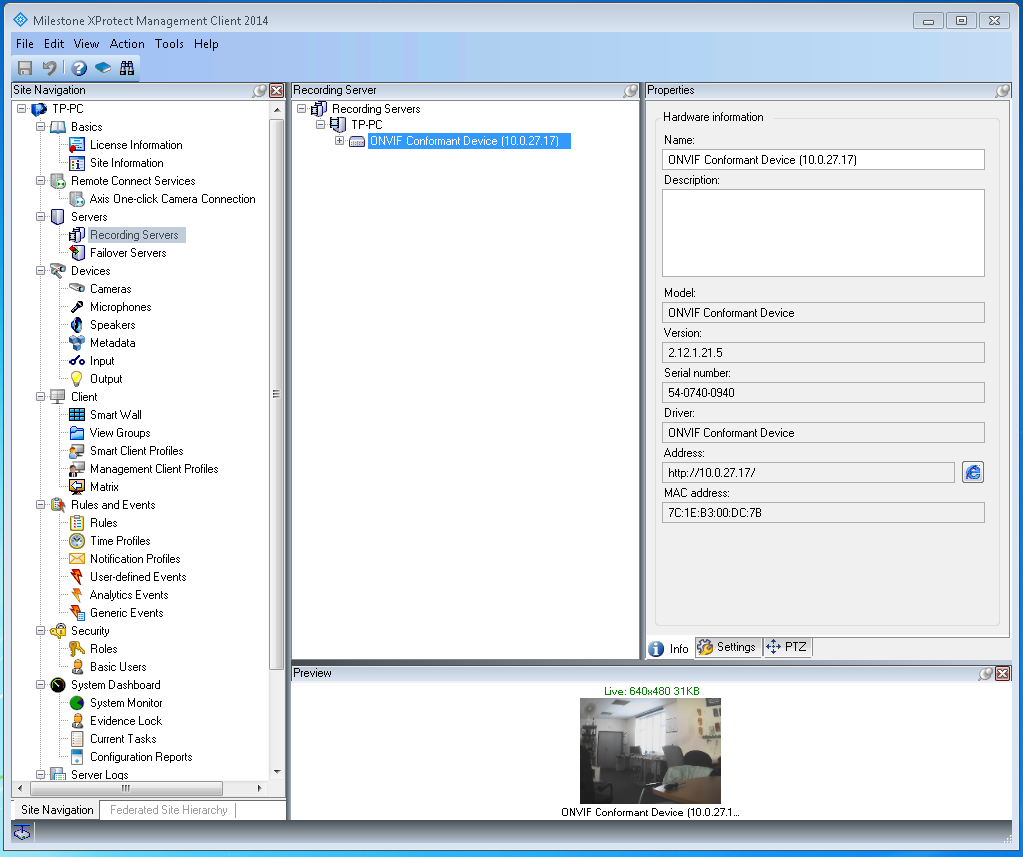The height and width of the screenshot is (857, 1023).
Task: Toggle the pin on Preview panel
Action: click(x=987, y=674)
